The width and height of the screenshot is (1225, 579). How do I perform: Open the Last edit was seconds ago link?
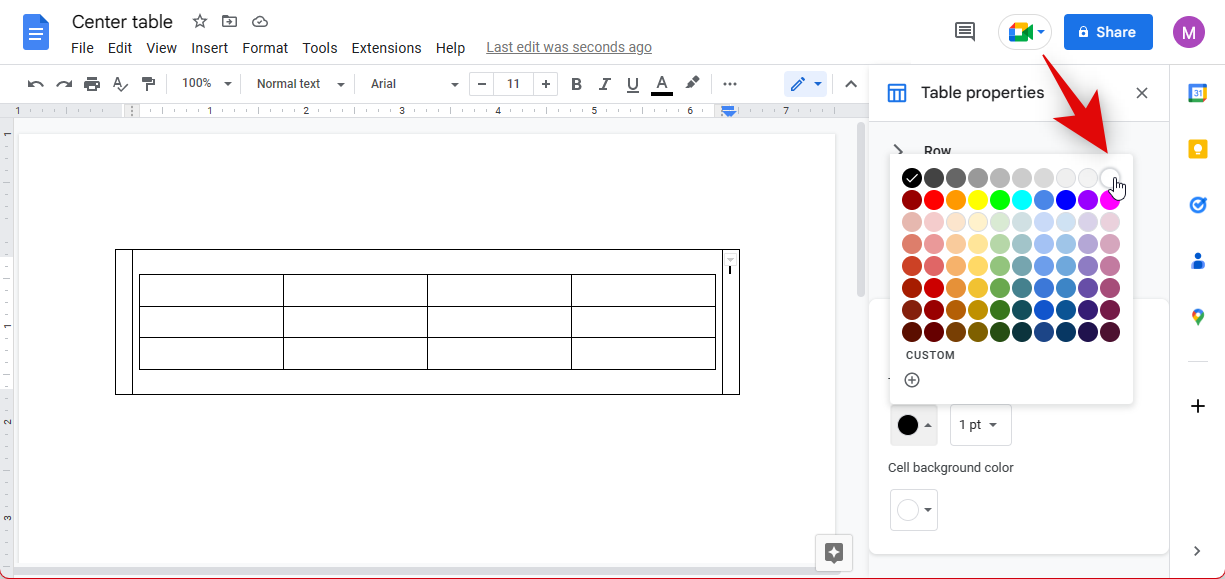pos(568,47)
